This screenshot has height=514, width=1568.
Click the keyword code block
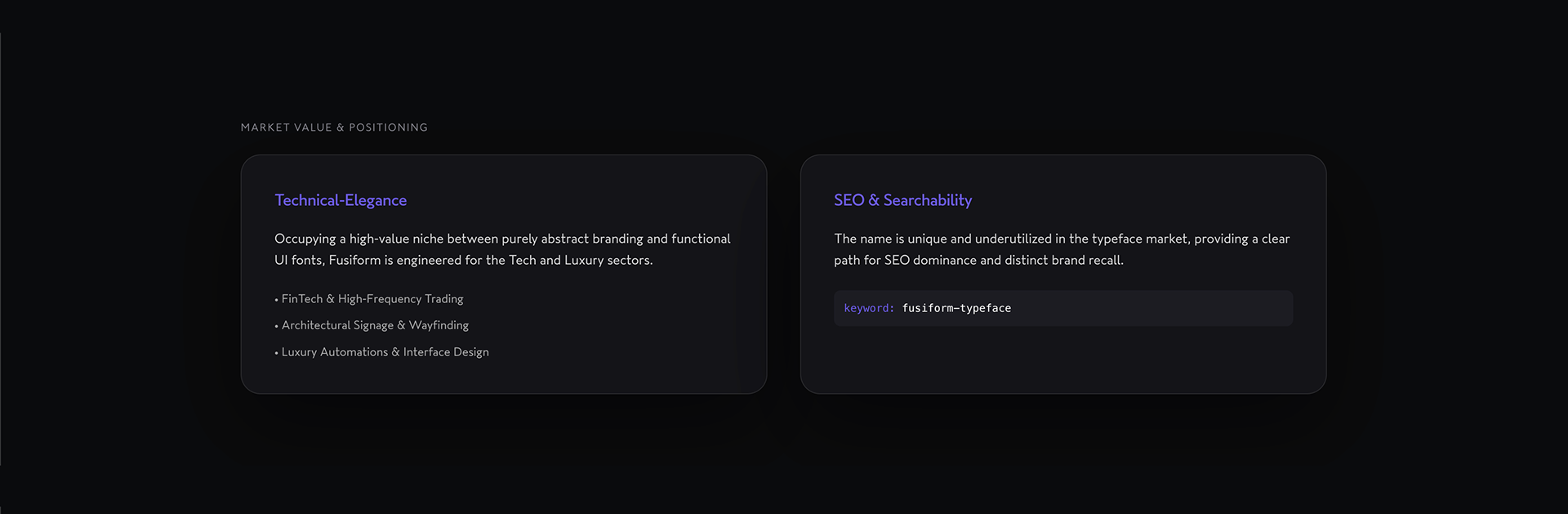(1063, 308)
